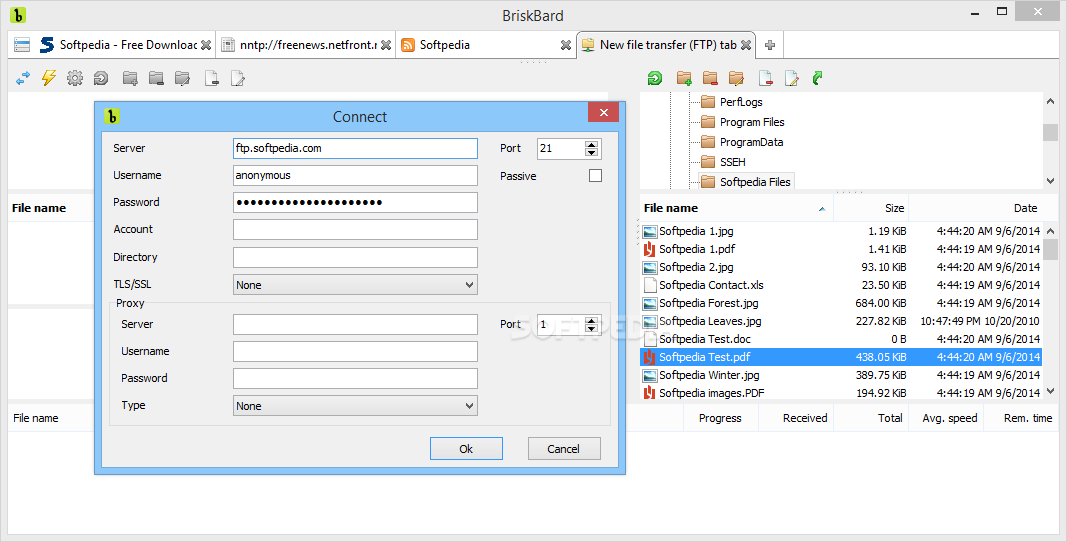
Task: Close the New file transfer (FTP) tab
Action: point(746,45)
